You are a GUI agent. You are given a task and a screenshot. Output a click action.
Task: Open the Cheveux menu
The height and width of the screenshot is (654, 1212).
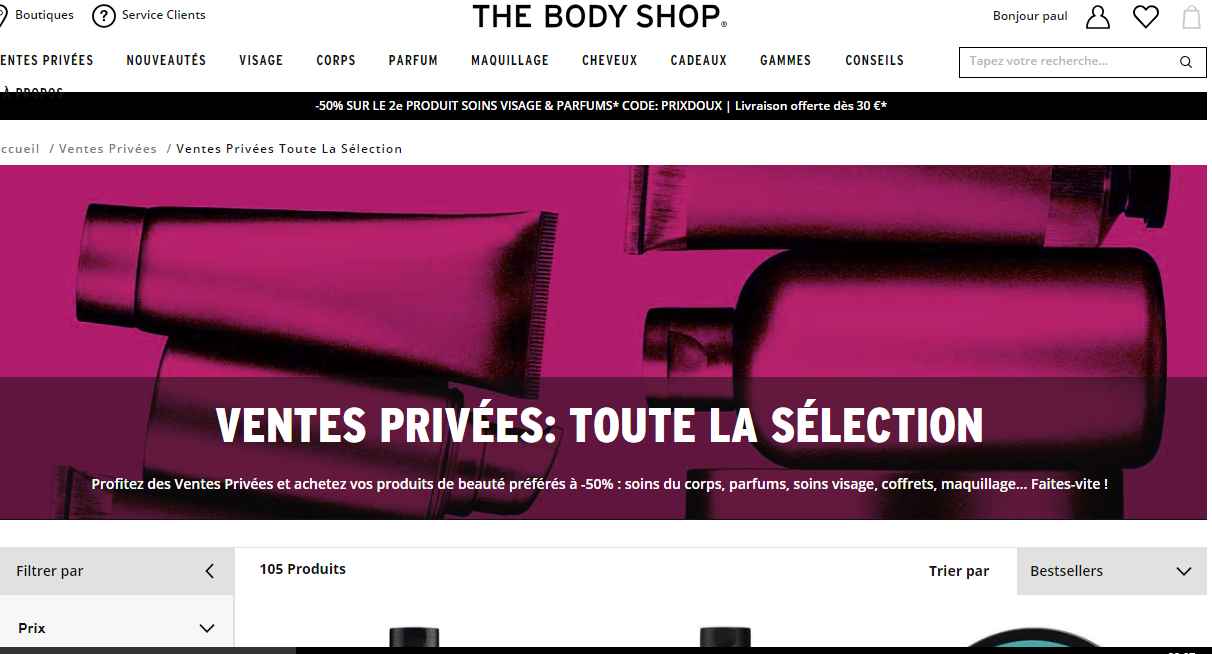pyautogui.click(x=610, y=60)
